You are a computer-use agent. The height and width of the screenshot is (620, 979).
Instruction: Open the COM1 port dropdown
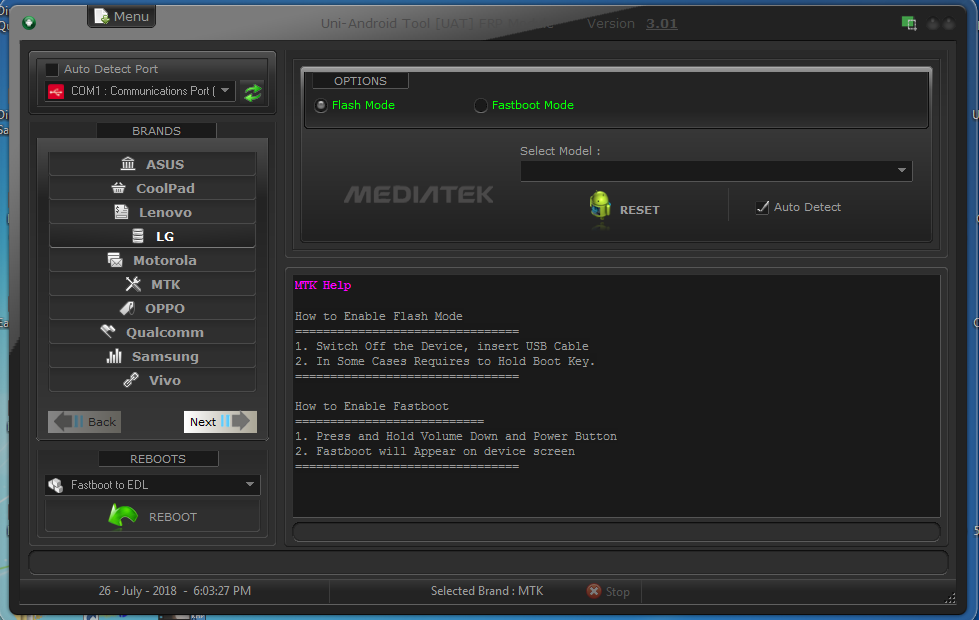click(x=224, y=90)
